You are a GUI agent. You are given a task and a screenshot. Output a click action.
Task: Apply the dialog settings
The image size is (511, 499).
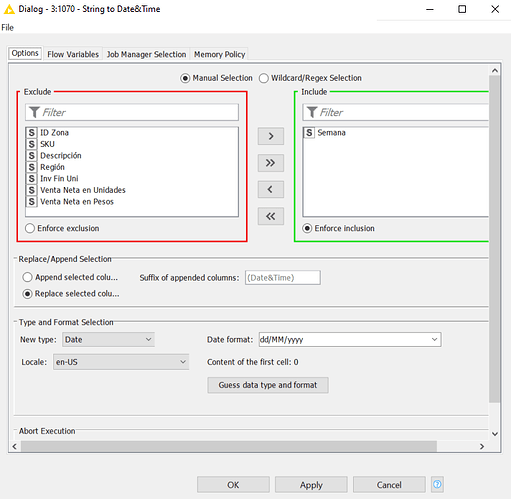(311, 485)
